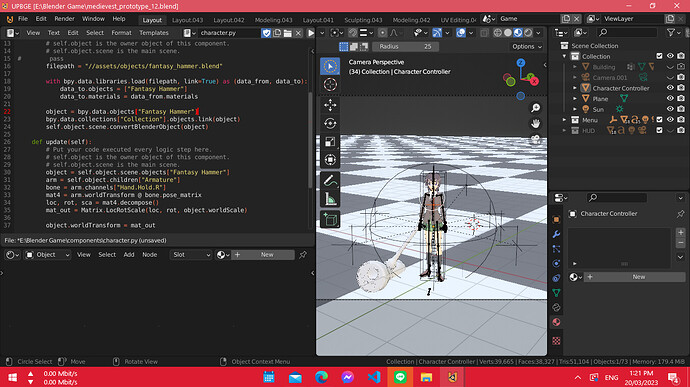Remove material slot with minus button
The image size is (690, 387).
[680, 243]
